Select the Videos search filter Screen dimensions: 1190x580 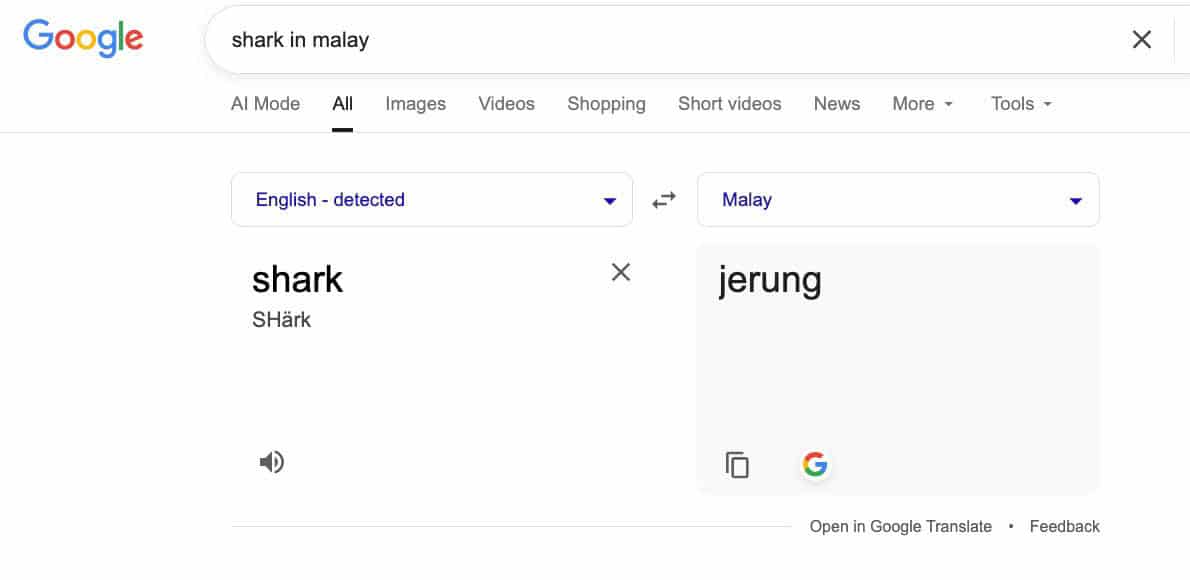(506, 104)
